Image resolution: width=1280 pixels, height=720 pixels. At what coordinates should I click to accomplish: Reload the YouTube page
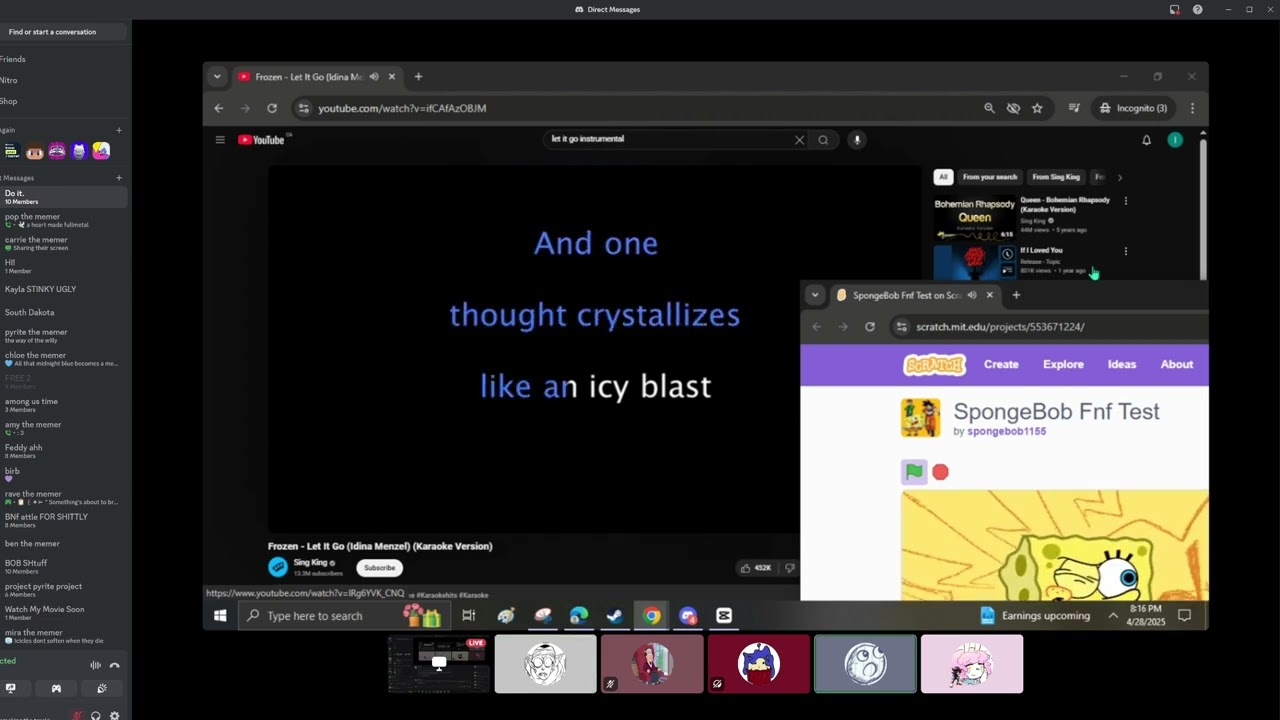coord(272,108)
